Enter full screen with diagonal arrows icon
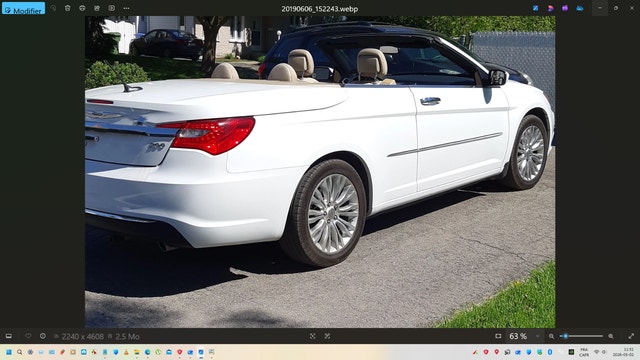This screenshot has height=360, width=640. click(631, 336)
